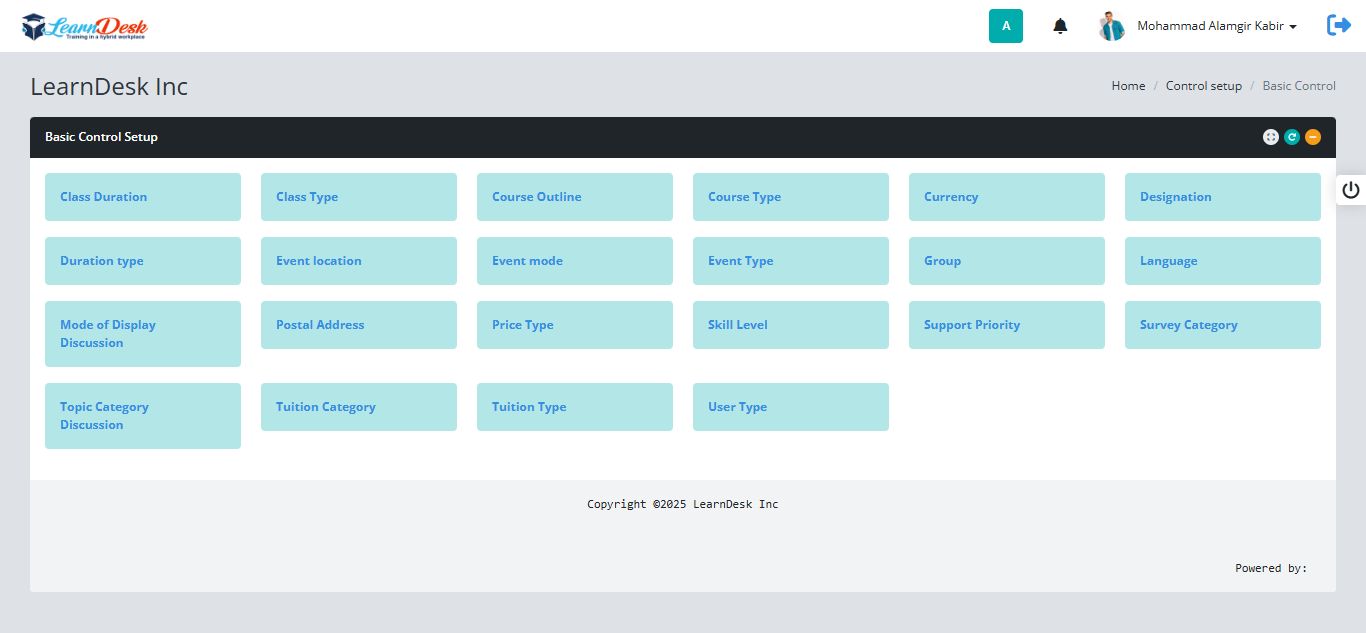The width and height of the screenshot is (1366, 633).
Task: Refresh the Basic Control Setup panel
Action: (x=1292, y=137)
